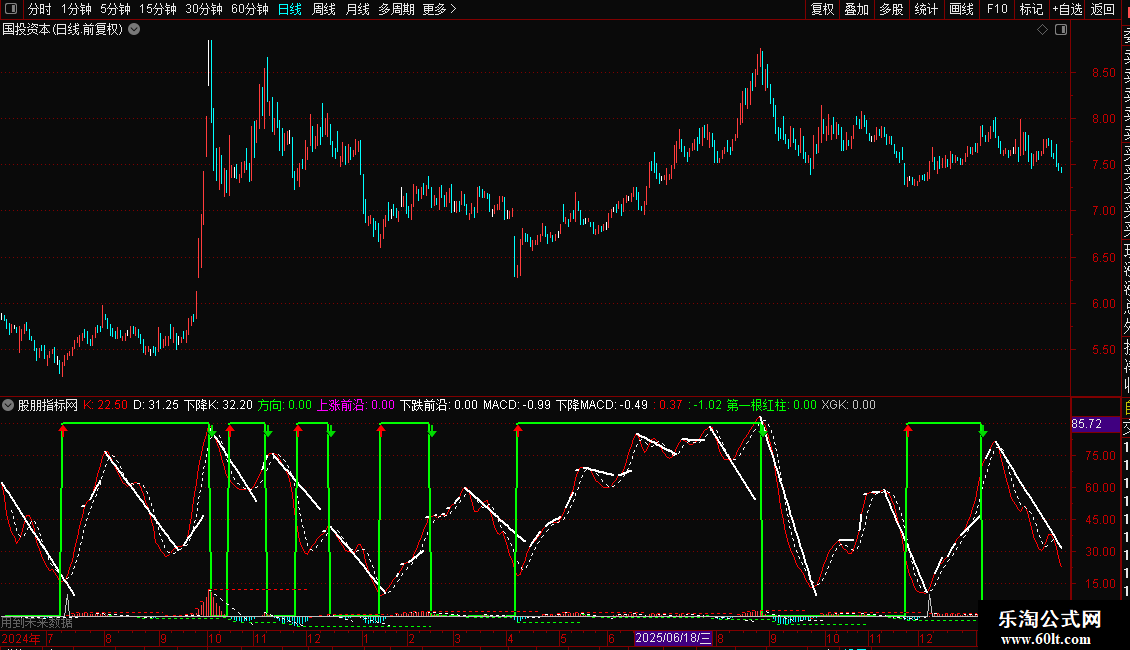This screenshot has height=650, width=1130.
Task: Click the 叠加 overlay button
Action: click(857, 9)
